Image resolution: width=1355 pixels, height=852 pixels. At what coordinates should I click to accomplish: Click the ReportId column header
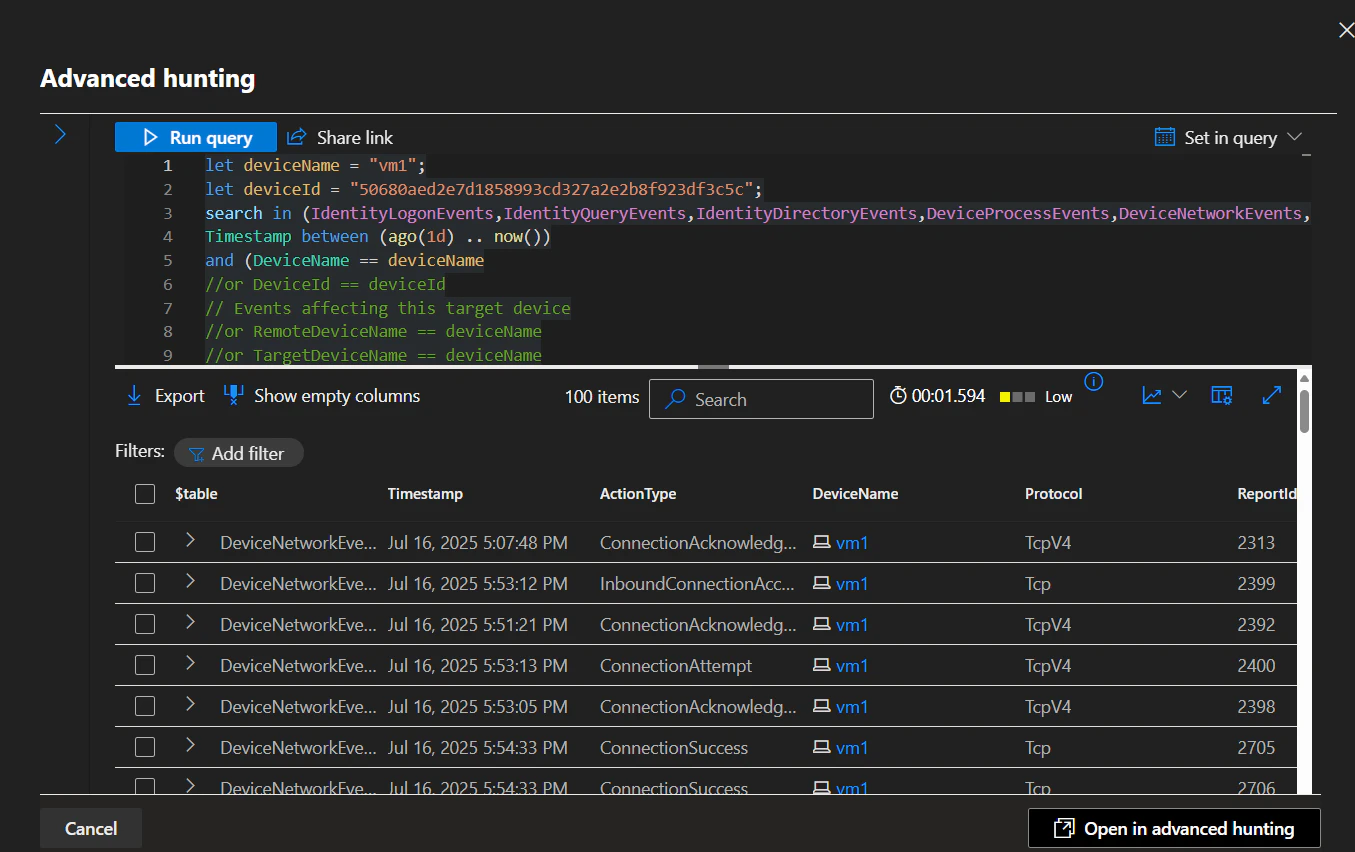[1266, 494]
